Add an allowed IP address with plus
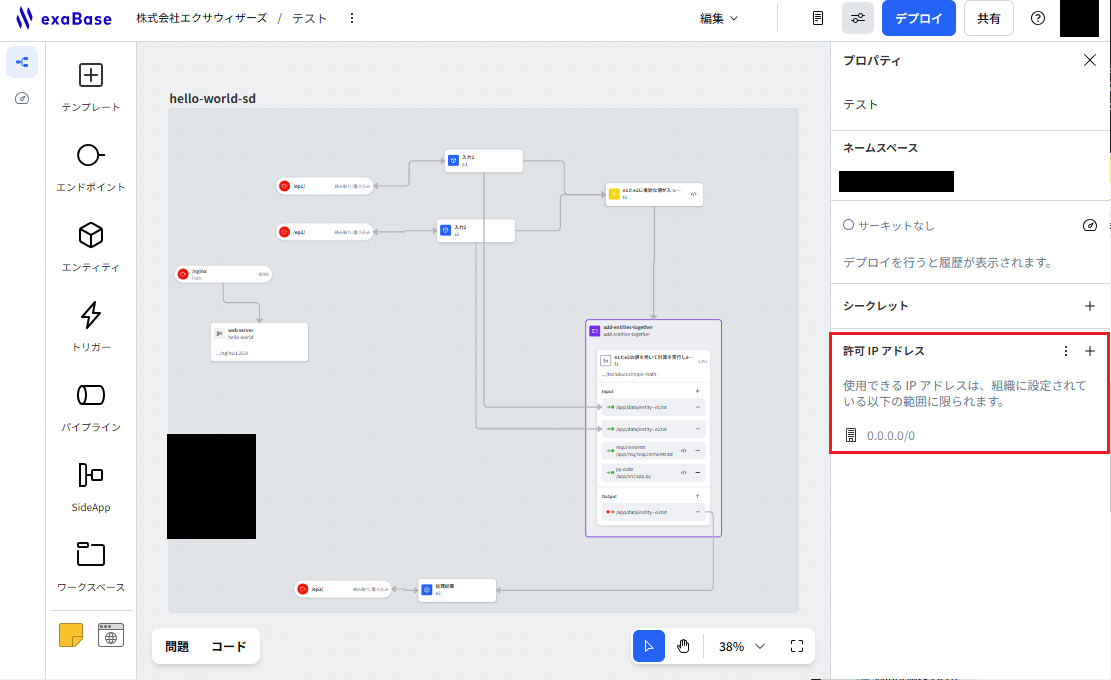 [1090, 351]
